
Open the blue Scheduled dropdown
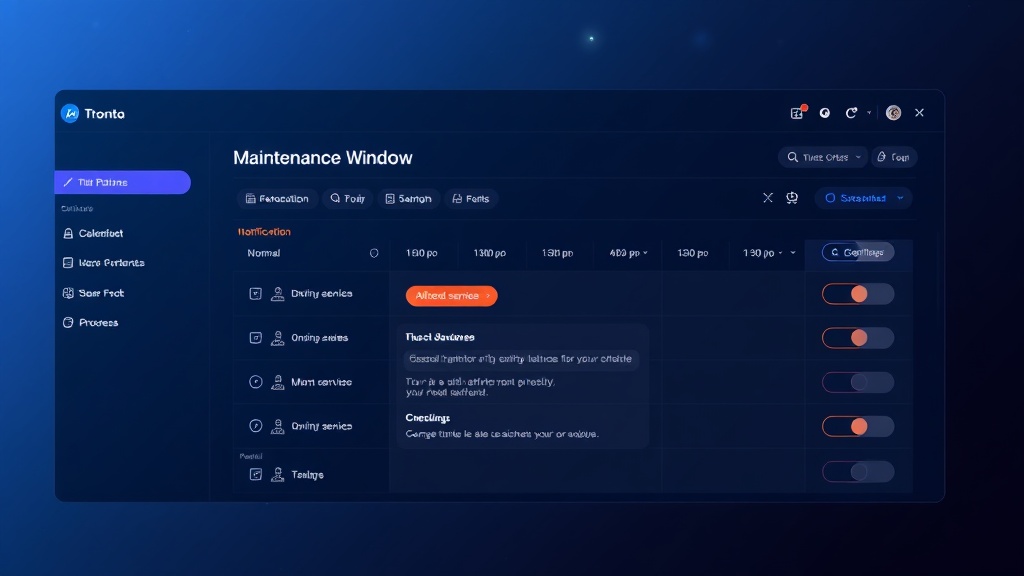tap(864, 198)
